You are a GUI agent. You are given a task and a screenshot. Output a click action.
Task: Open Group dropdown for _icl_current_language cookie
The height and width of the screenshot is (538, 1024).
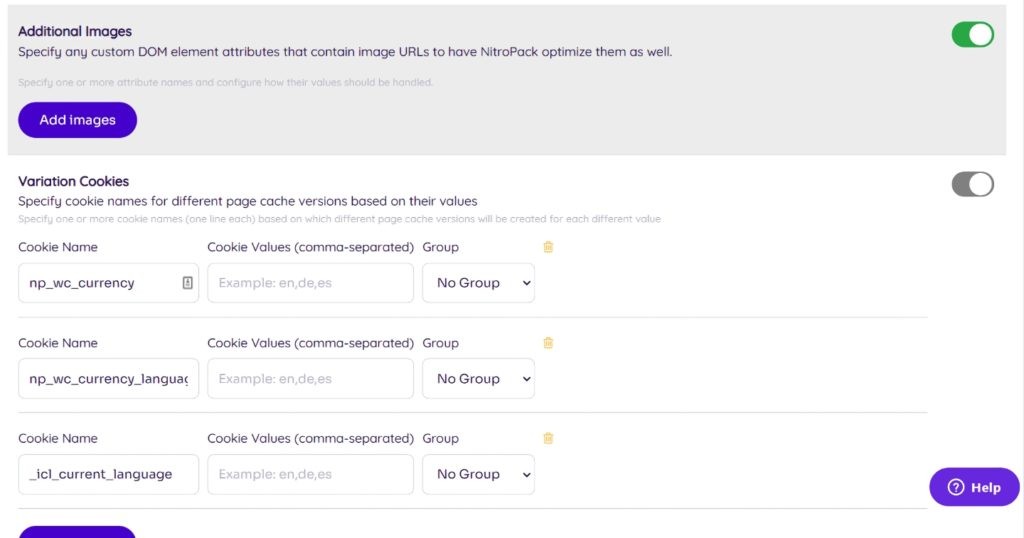click(x=478, y=474)
